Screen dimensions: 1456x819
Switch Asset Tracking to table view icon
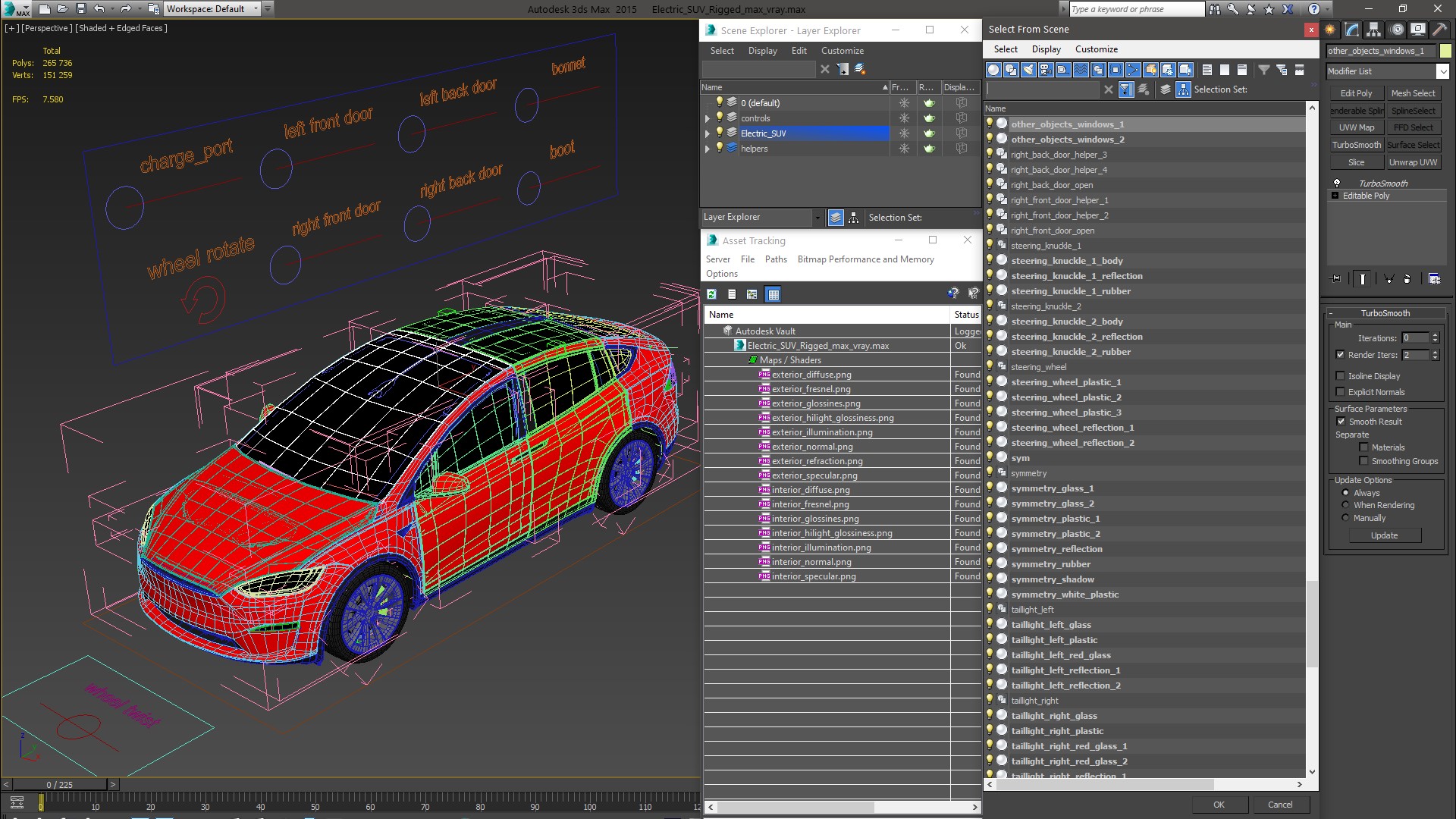click(773, 294)
